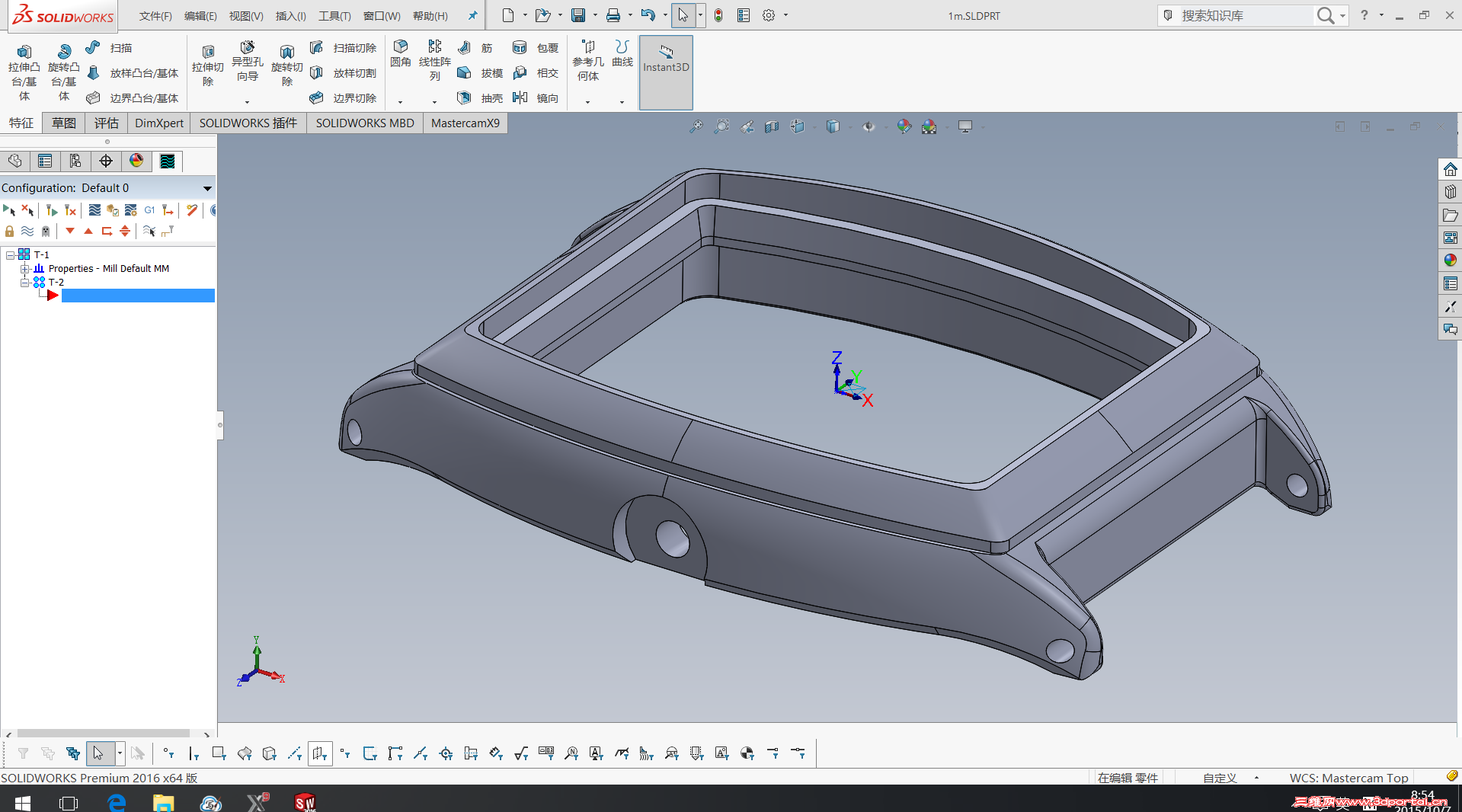1462x812 pixels.
Task: Open the Configuration Default 0 dropdown
Action: pos(206,188)
